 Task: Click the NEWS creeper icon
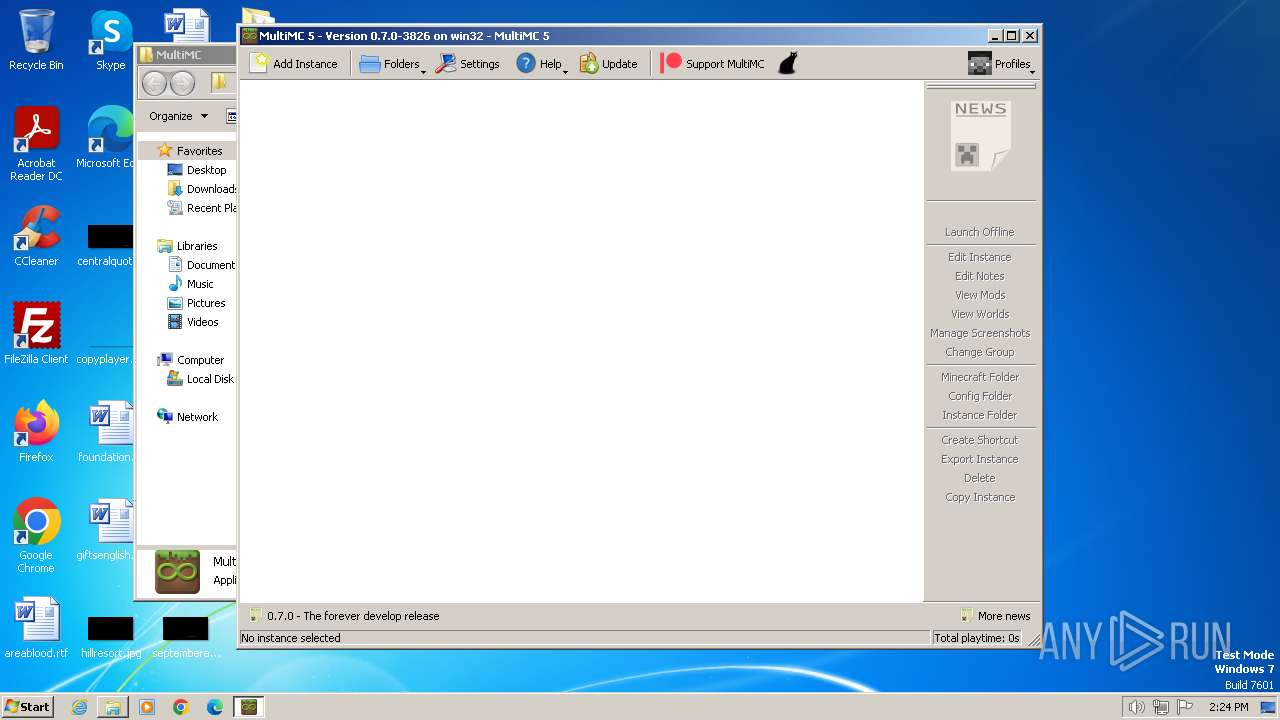point(980,136)
